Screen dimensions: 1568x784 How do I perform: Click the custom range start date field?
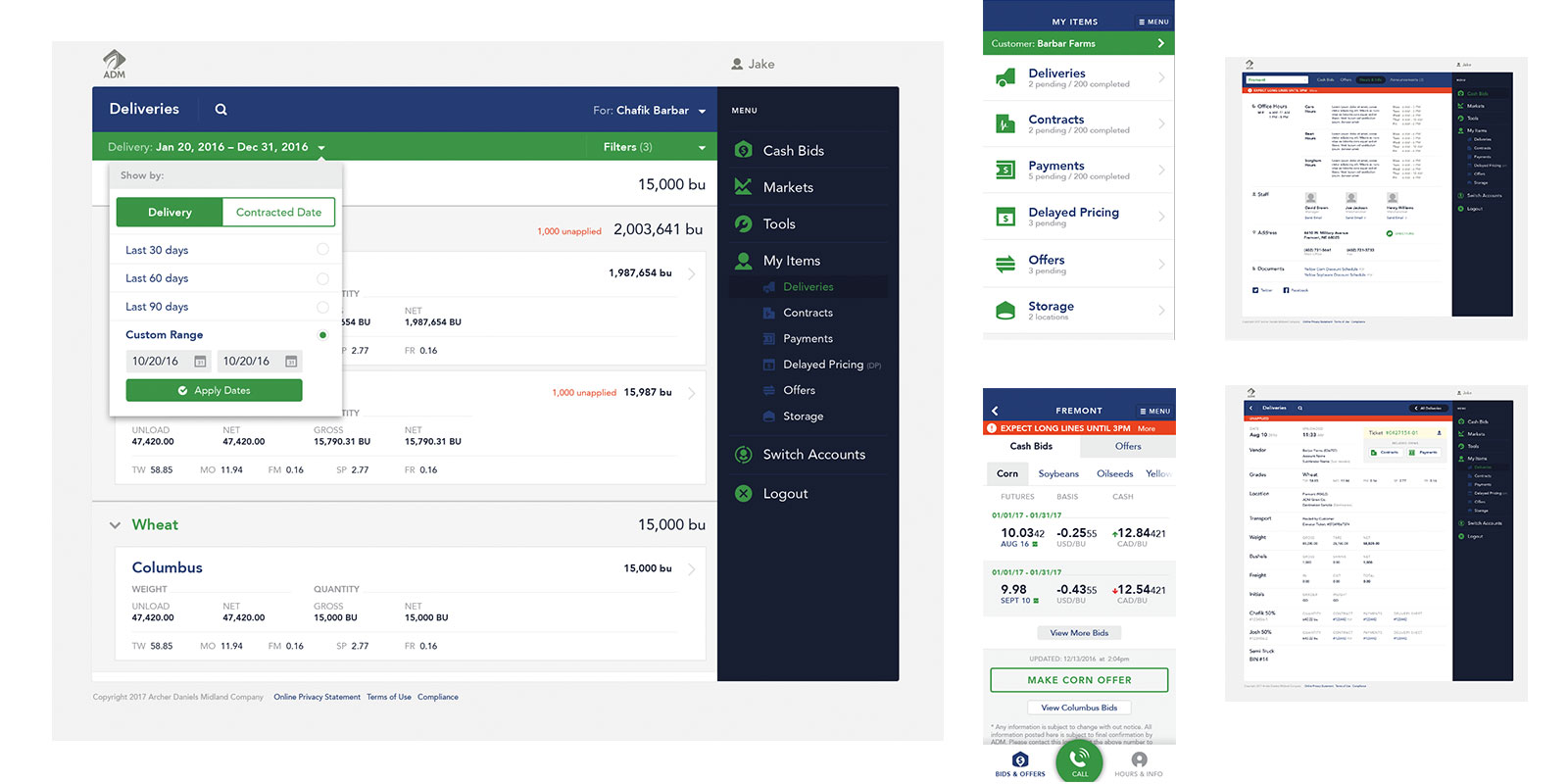[x=168, y=362]
